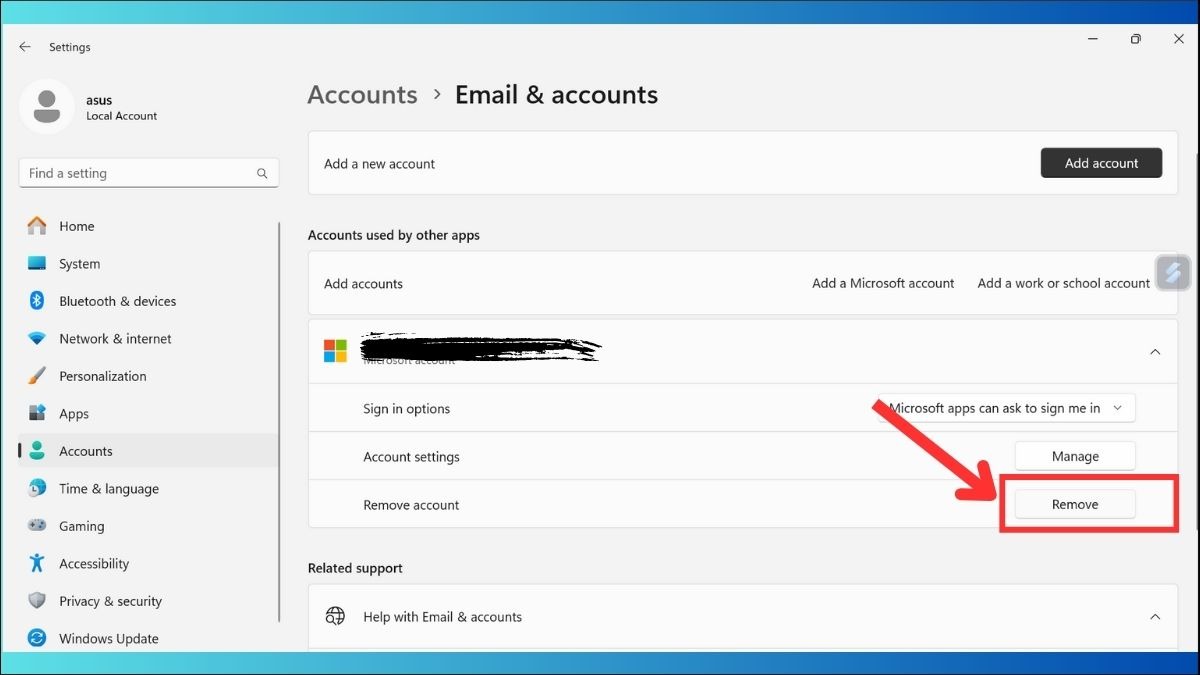Click the Sign in options row label
The image size is (1200, 675).
pos(407,409)
